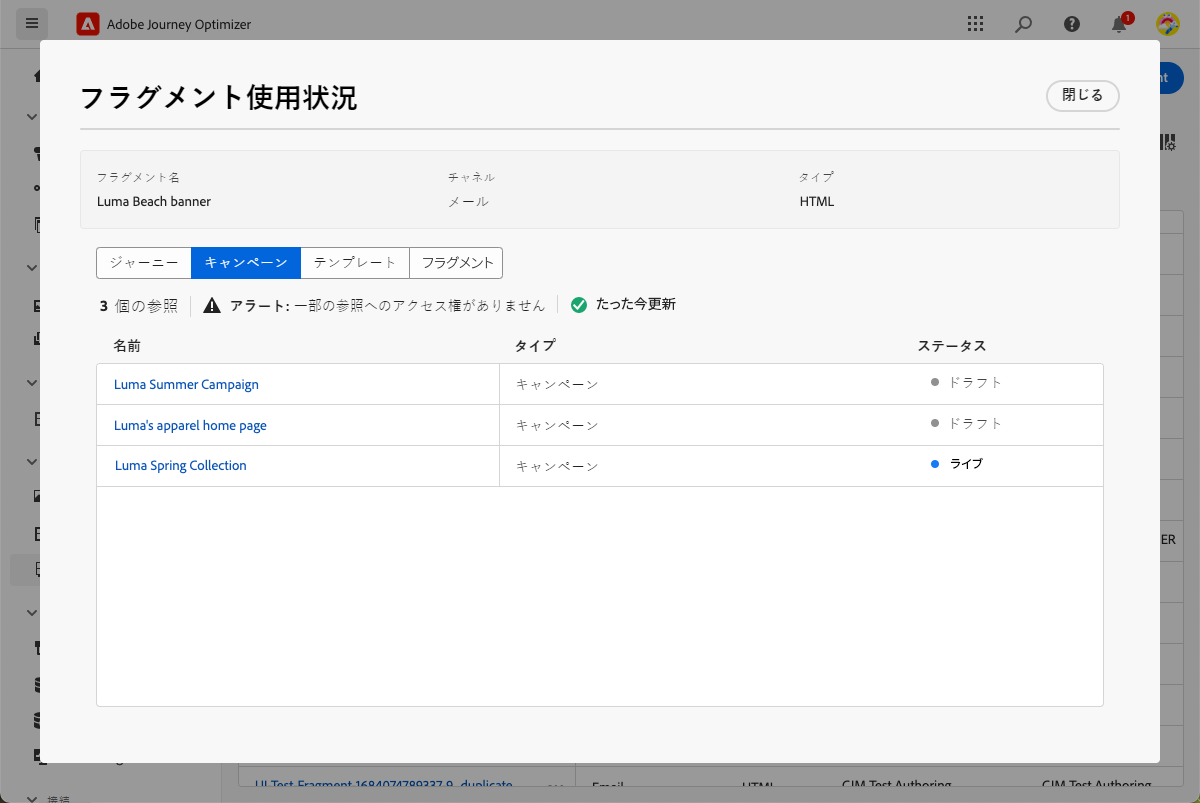The height and width of the screenshot is (803, 1200).
Task: Switch to the ジャーニー tab
Action: point(144,263)
